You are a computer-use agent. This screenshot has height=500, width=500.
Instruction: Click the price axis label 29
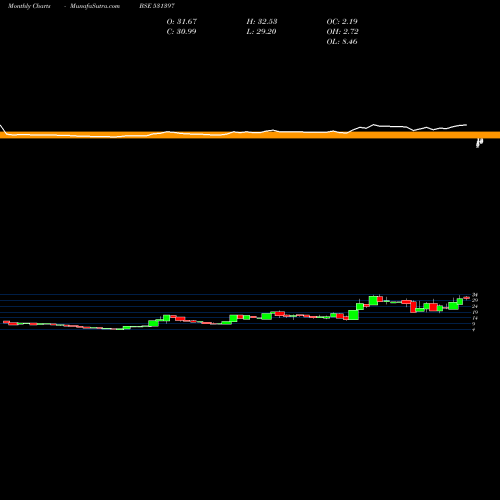coord(475,300)
